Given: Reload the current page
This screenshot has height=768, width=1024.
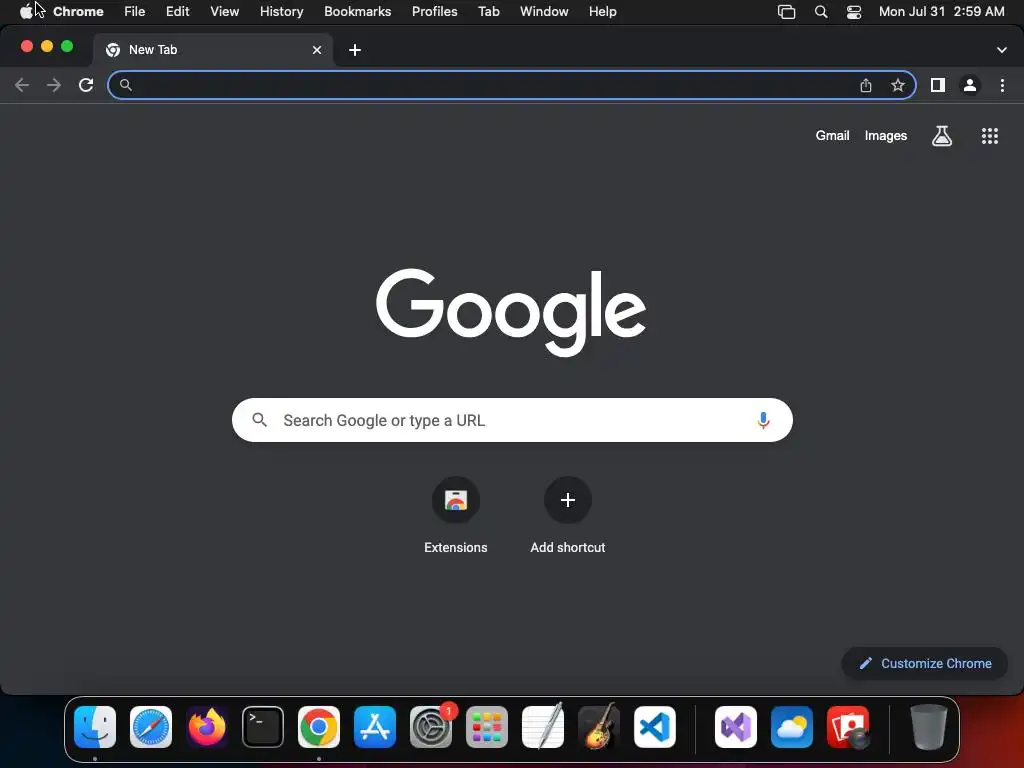Looking at the screenshot, I should [x=86, y=85].
